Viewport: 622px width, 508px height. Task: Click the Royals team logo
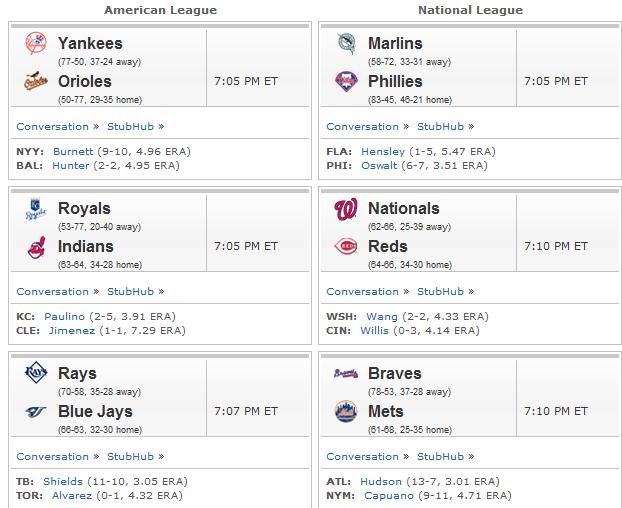36,209
